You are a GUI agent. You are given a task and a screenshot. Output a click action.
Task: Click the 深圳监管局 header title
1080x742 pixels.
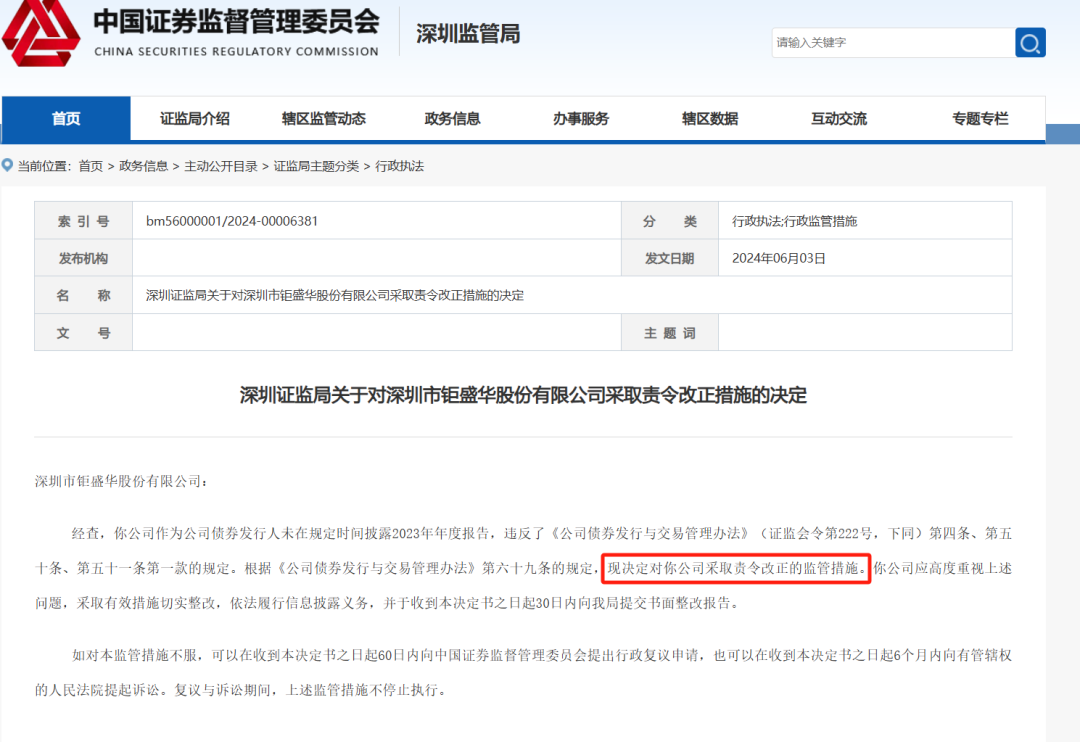tap(468, 33)
